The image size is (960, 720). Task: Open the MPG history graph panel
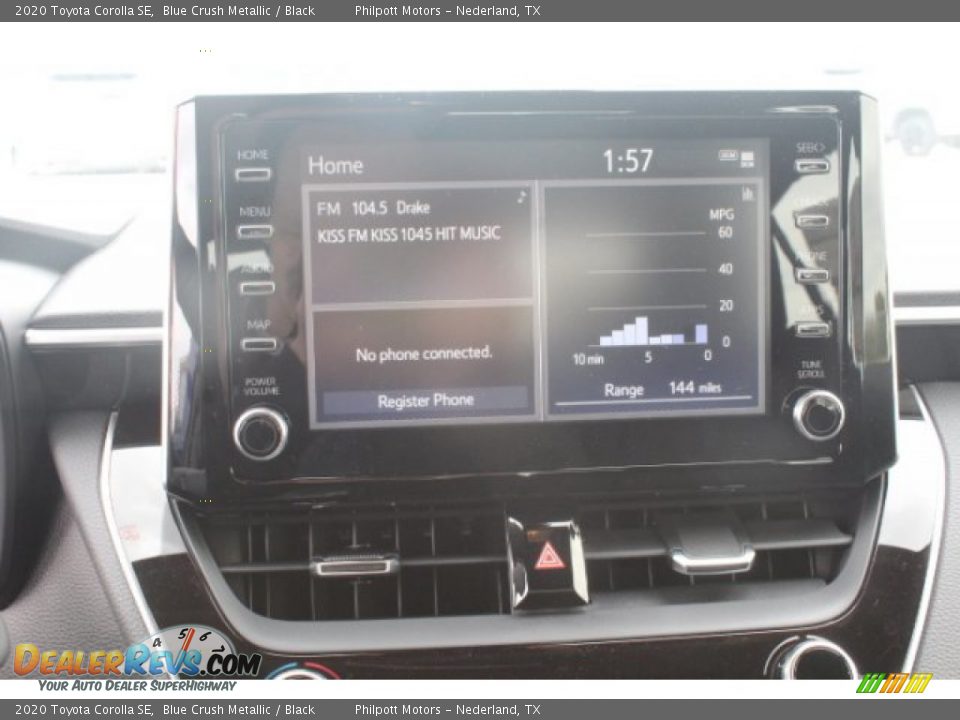pos(653,298)
